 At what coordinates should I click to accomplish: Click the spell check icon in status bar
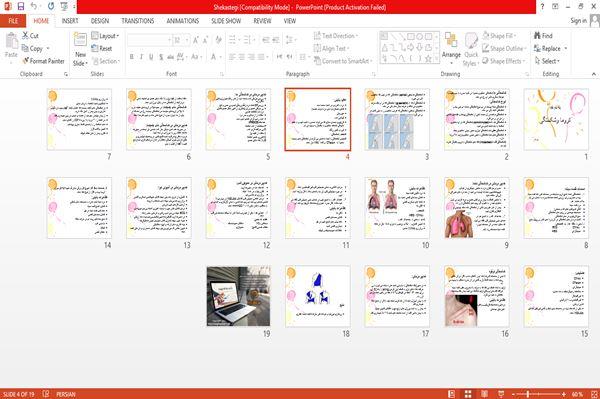pyautogui.click(x=46, y=394)
